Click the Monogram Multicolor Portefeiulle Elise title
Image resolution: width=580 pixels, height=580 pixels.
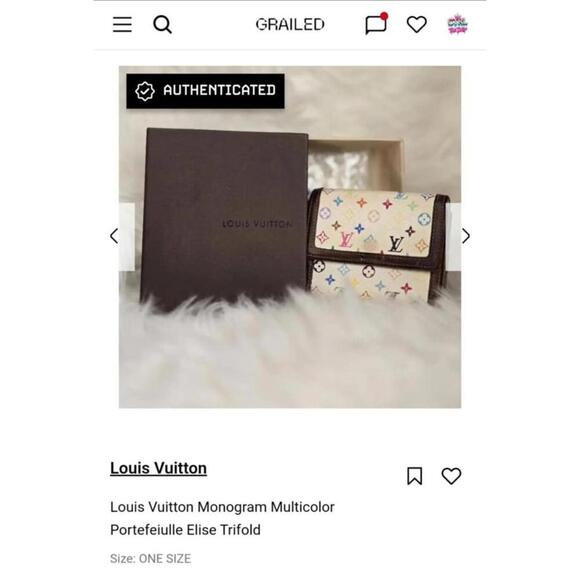point(222,518)
